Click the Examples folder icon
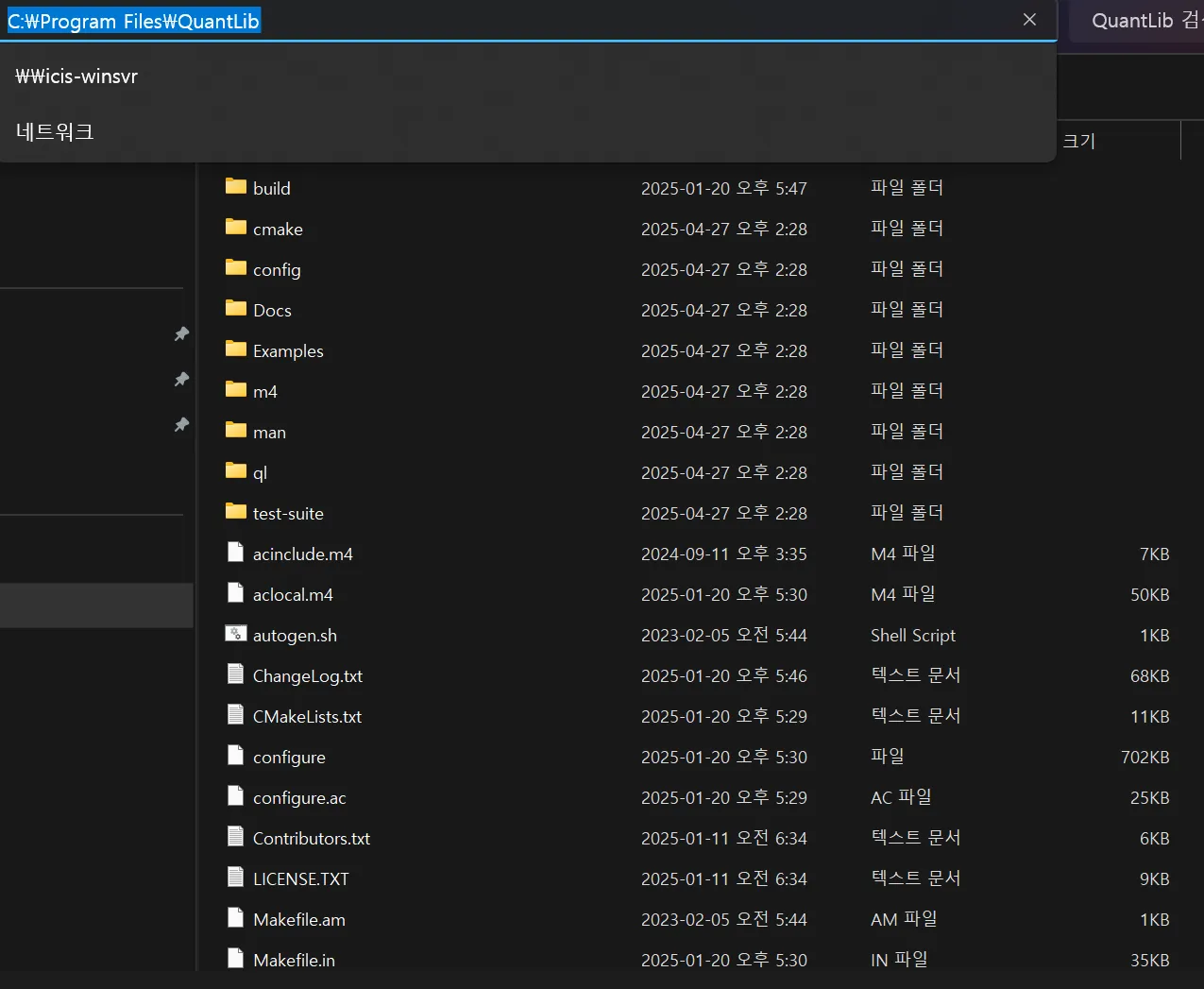Screen dimensions: 1204x989 click(236, 349)
